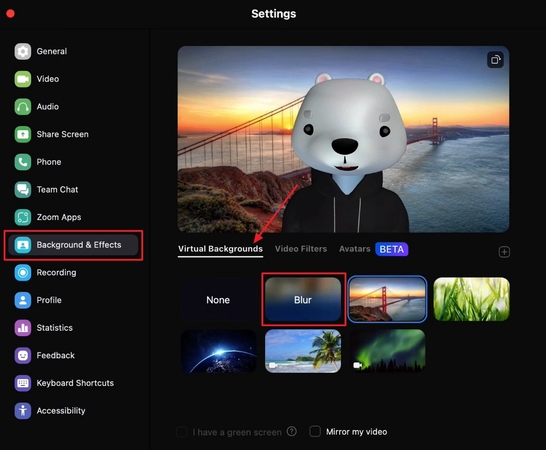The image size is (546, 450).
Task: Click the Share Screen label
Action: (x=63, y=134)
